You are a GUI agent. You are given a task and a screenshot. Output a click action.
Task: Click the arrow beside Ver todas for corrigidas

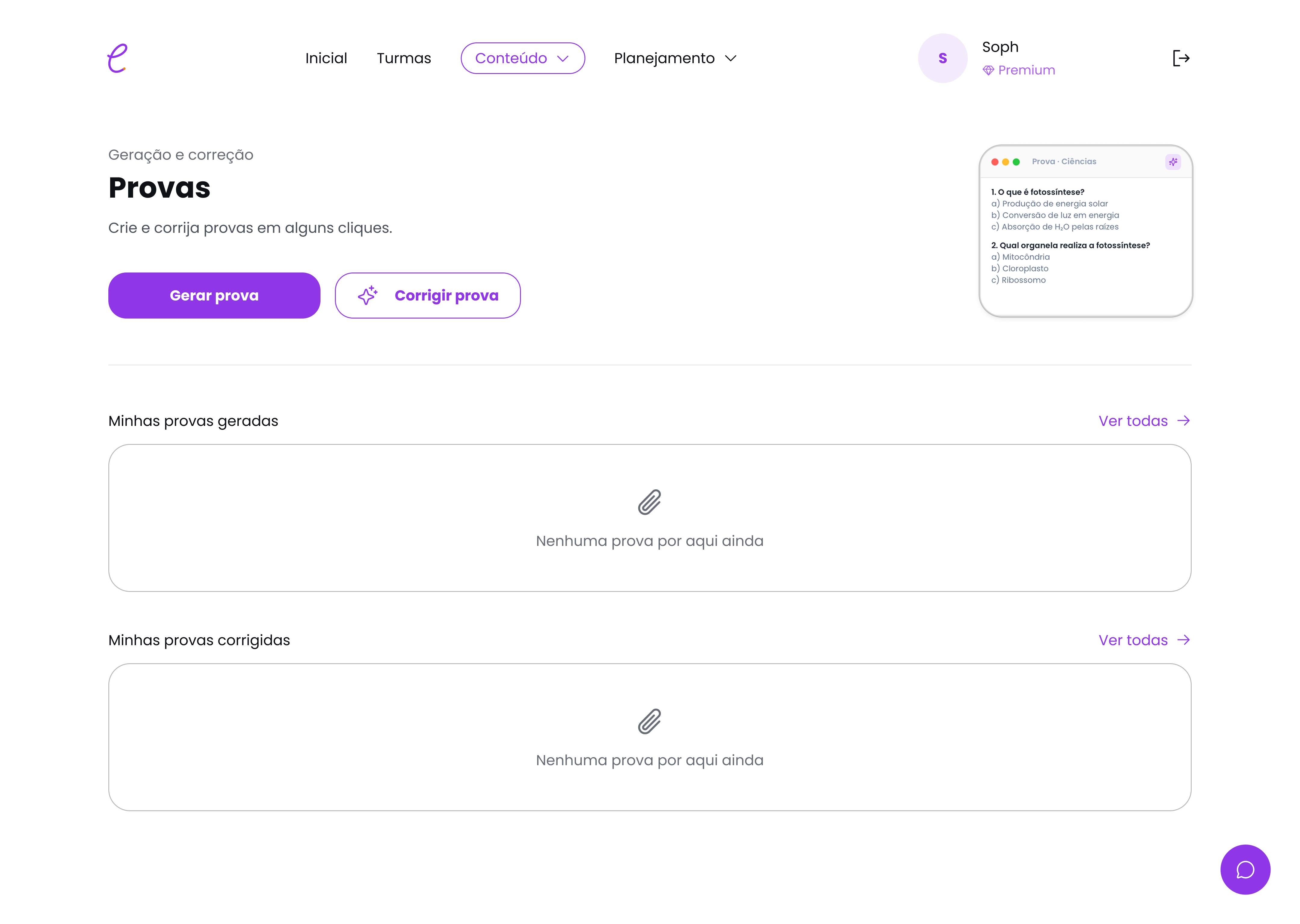(x=1183, y=640)
